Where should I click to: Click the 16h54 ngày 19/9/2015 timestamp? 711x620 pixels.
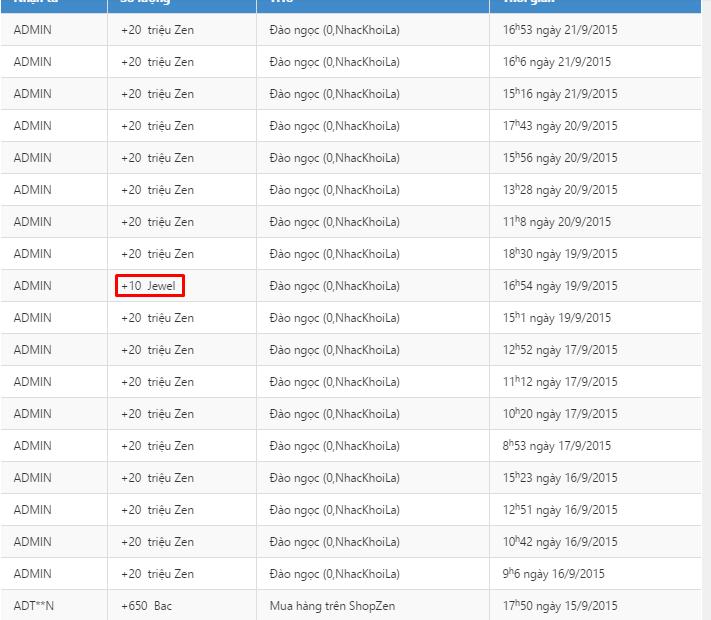pos(560,286)
